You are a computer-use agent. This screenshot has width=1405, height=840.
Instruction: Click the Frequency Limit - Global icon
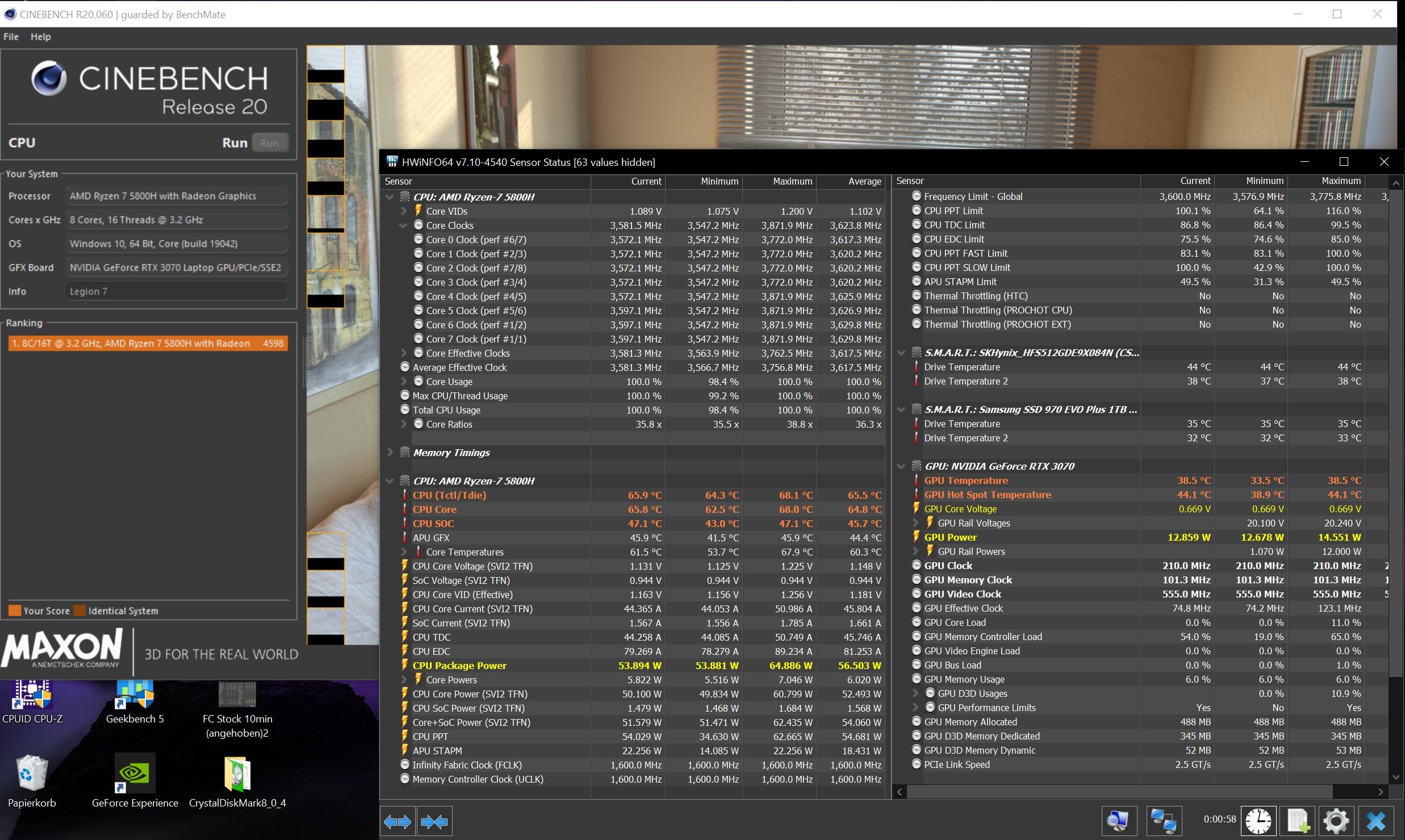pos(916,196)
